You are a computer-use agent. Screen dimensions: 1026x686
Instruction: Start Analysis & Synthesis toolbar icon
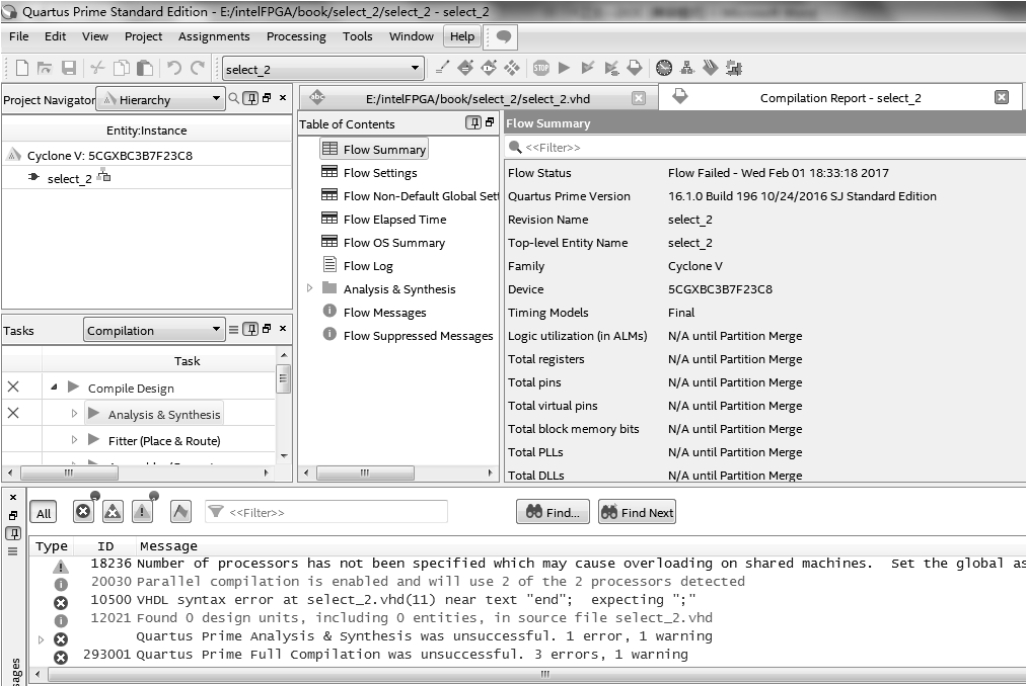point(588,67)
